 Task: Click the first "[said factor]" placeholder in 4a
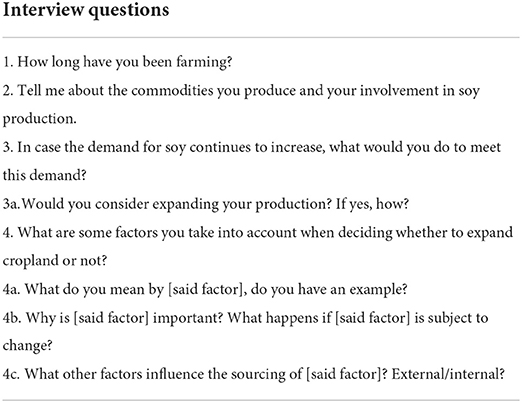coord(206,289)
